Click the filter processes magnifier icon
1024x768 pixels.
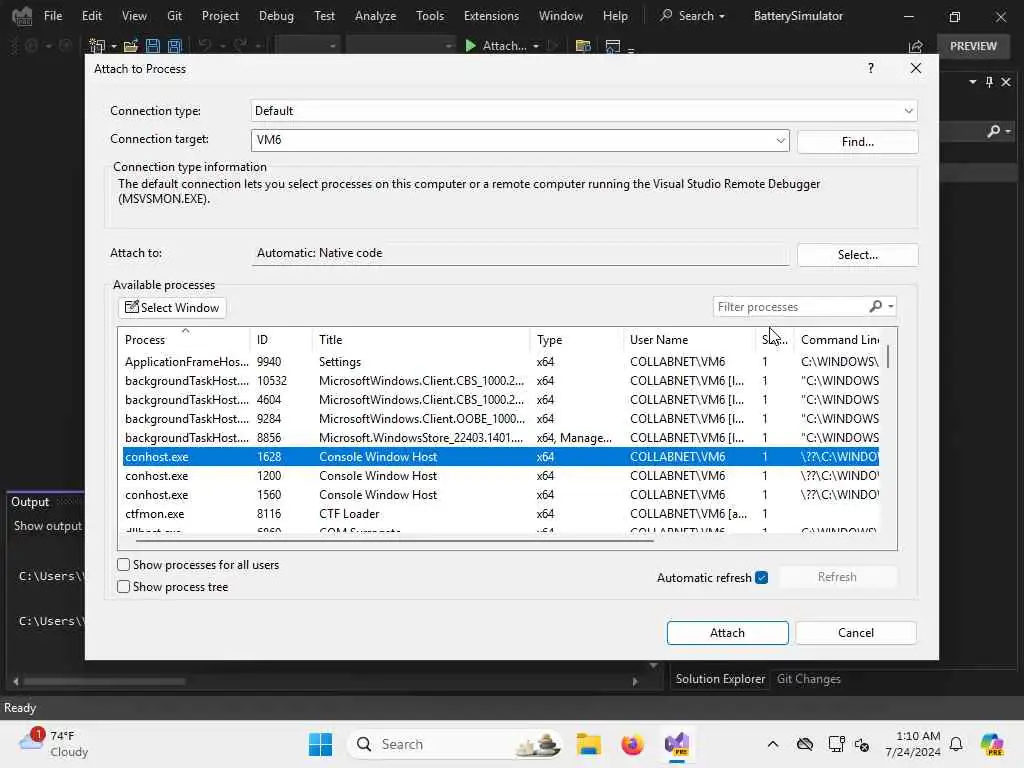coord(876,306)
